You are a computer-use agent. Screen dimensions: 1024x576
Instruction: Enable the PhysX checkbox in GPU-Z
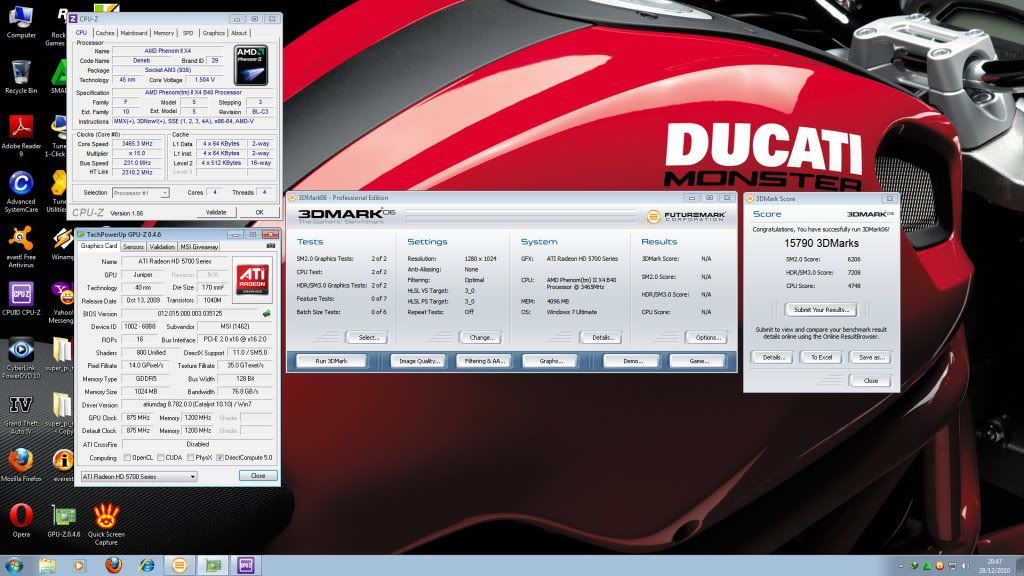[191, 458]
